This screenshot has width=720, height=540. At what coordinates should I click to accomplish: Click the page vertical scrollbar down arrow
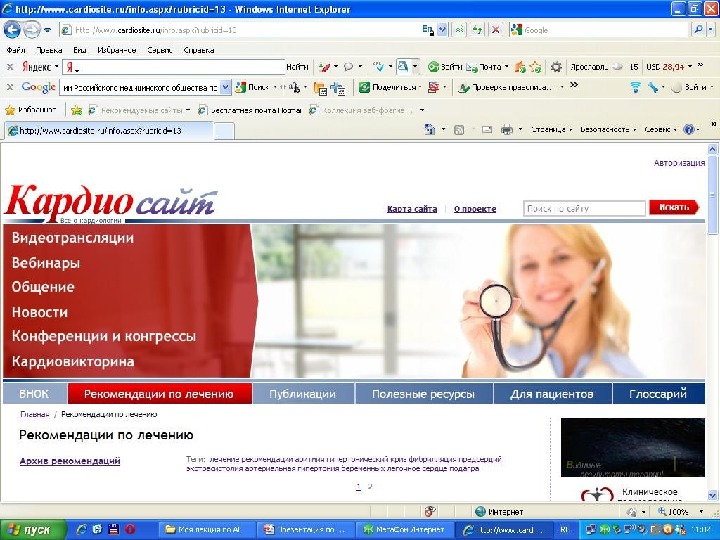(712, 495)
